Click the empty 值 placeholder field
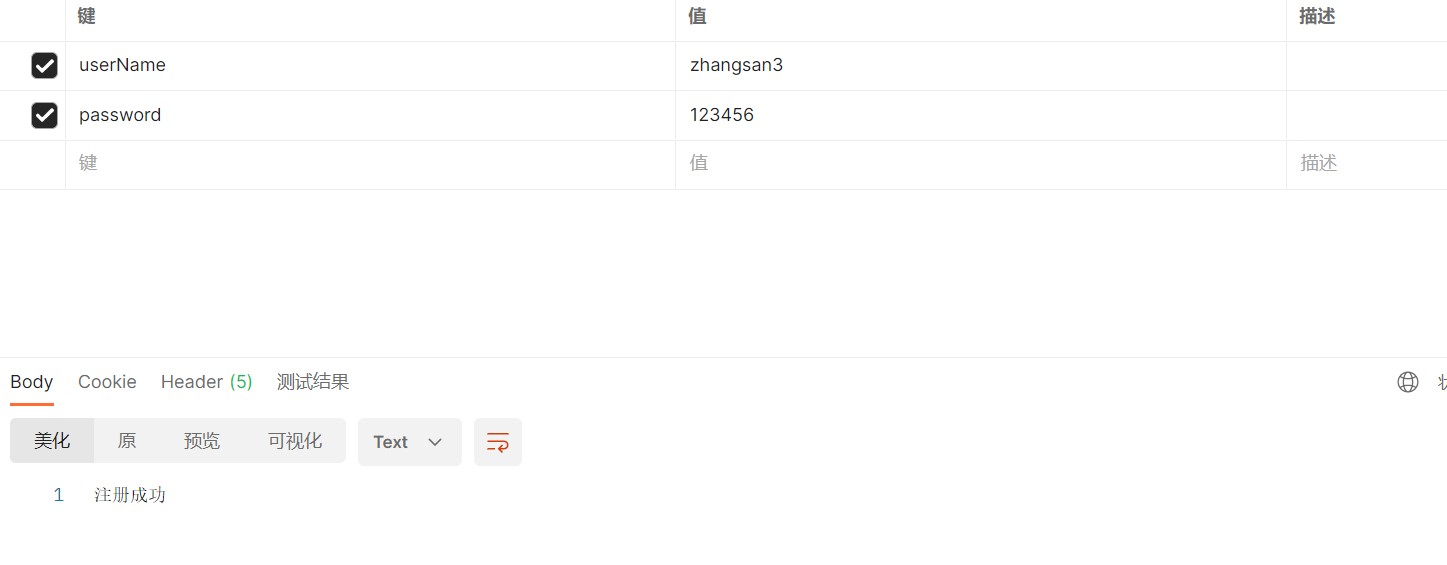Image resolution: width=1447 pixels, height=565 pixels. click(x=981, y=164)
